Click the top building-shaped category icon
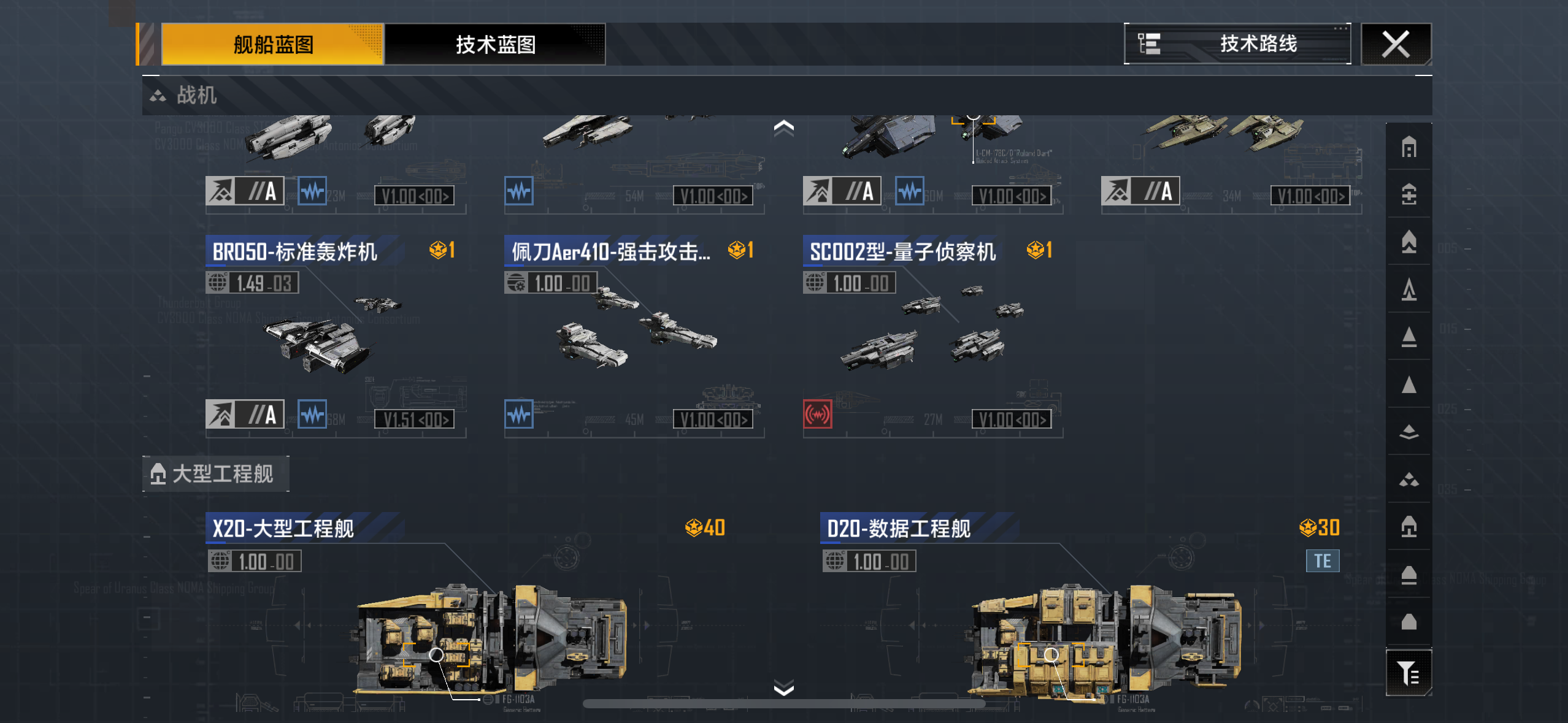The height and width of the screenshot is (723, 1568). pos(1409,147)
